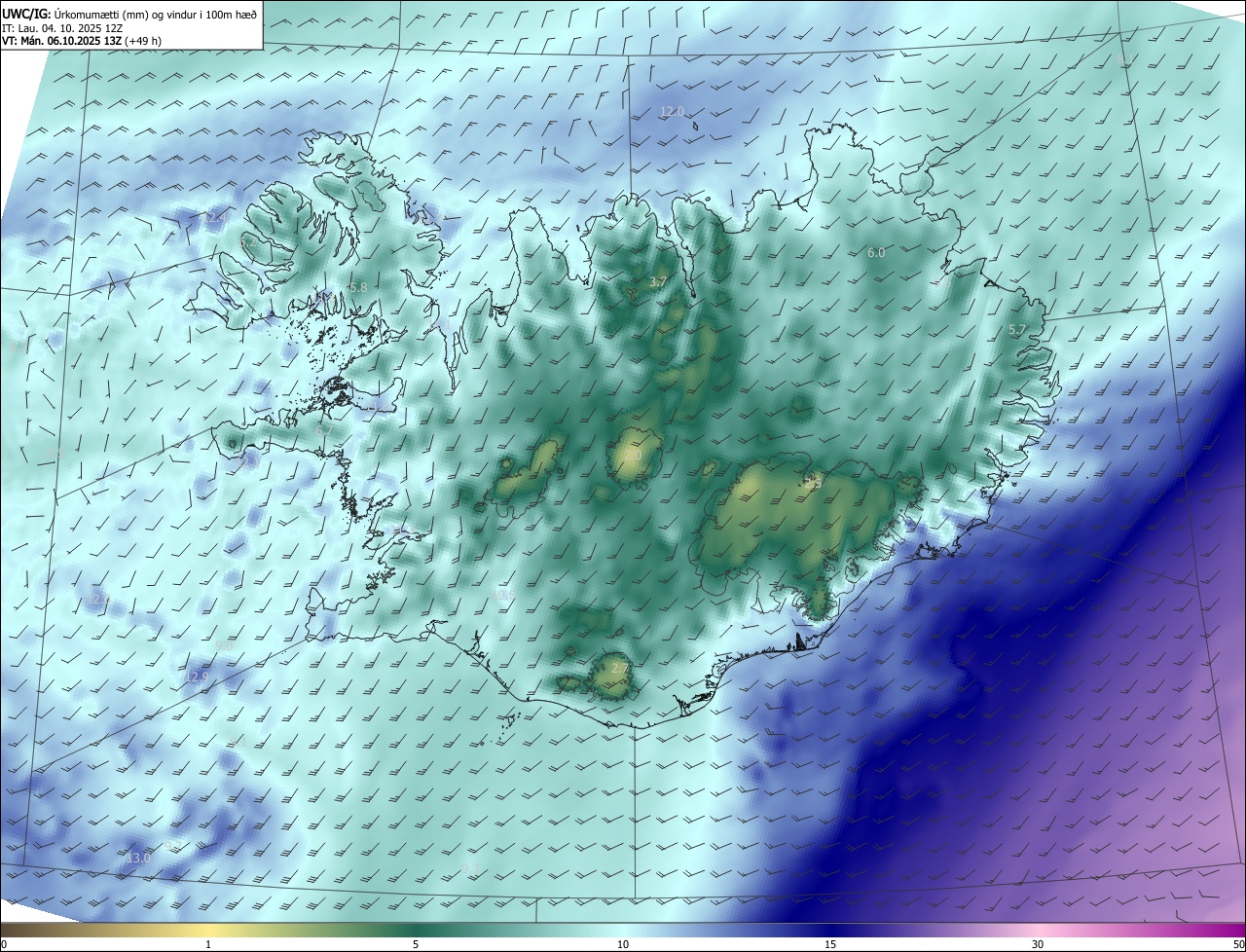1246x952 pixels.
Task: Click the '0' tick on the color scale
Action: tap(4, 944)
